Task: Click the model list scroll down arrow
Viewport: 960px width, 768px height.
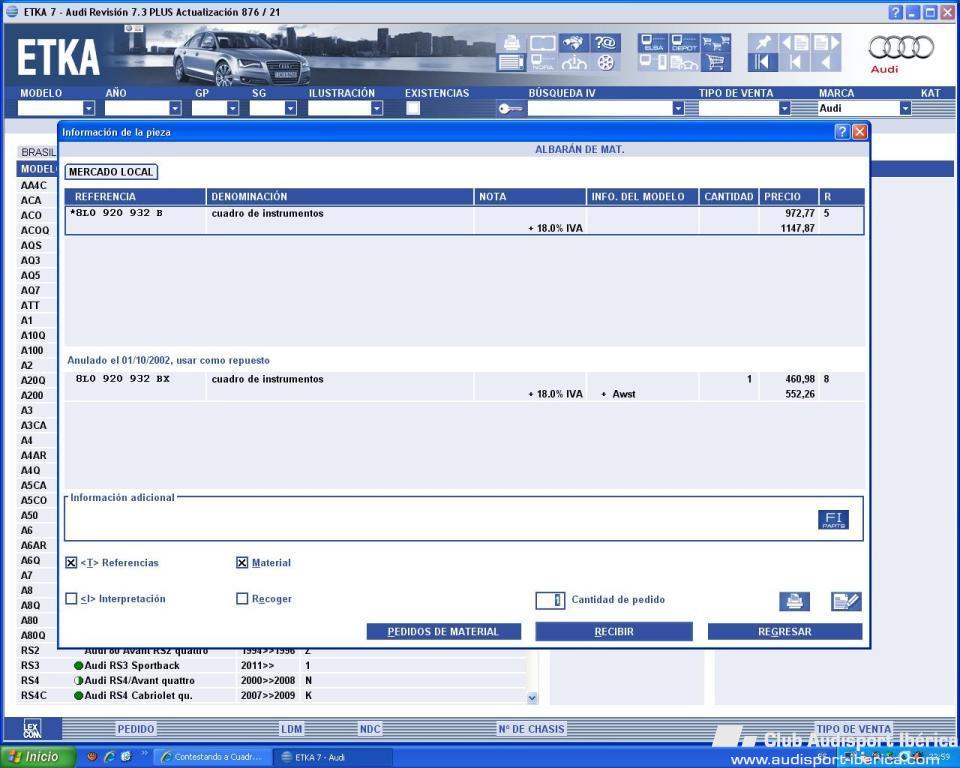Action: click(532, 698)
